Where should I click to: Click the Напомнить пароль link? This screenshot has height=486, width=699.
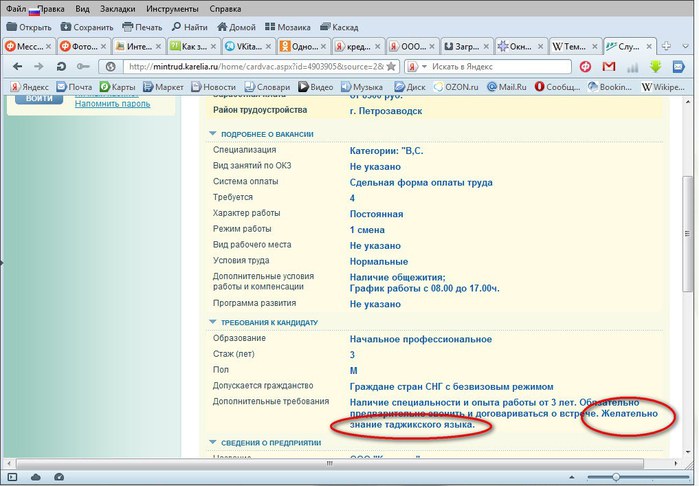tap(112, 104)
